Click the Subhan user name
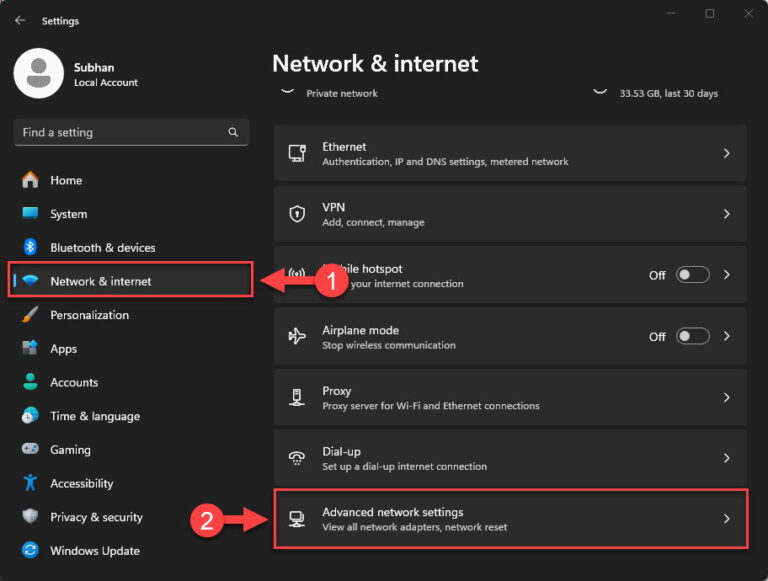 click(94, 68)
